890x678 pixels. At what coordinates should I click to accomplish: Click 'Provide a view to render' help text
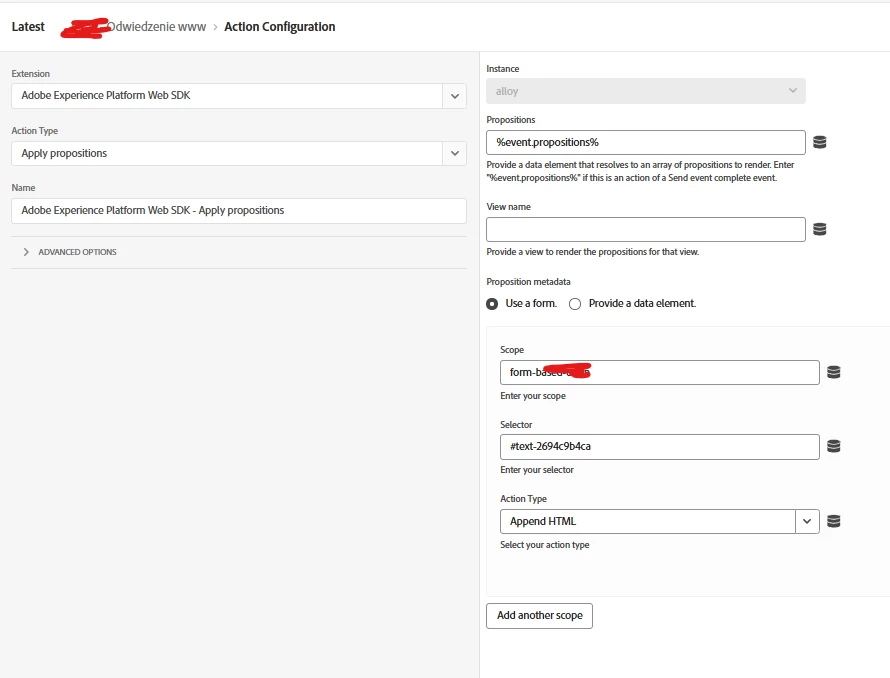click(x=593, y=252)
